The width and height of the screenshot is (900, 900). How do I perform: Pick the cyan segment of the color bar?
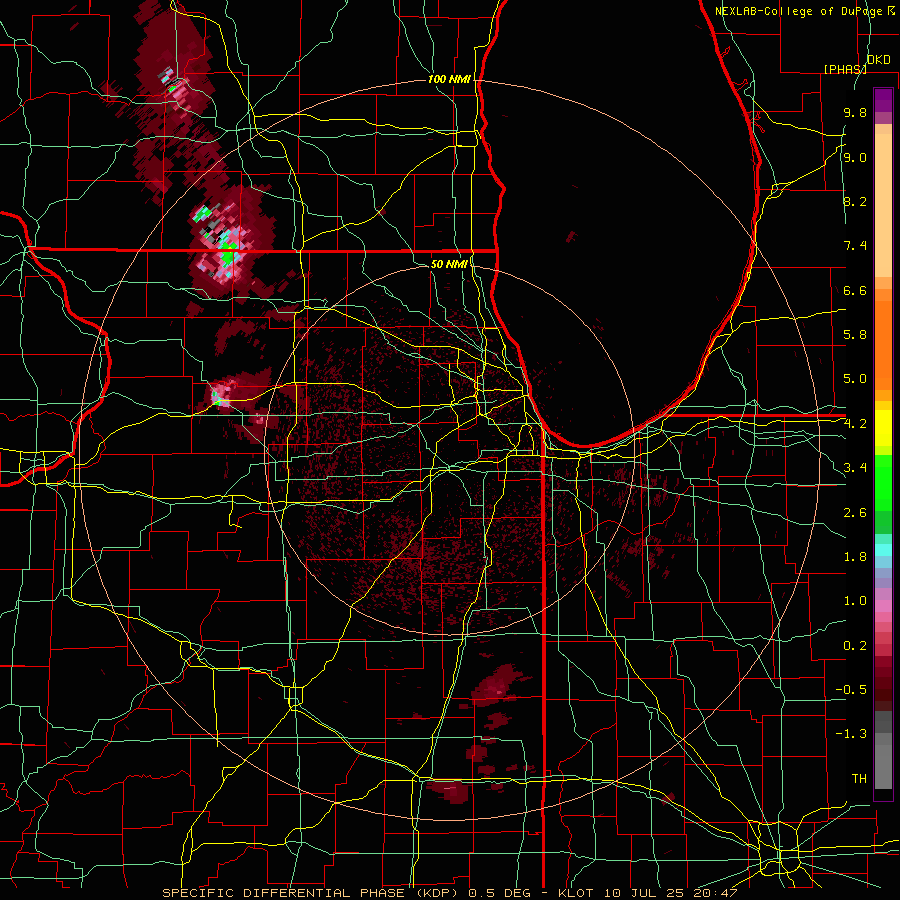(x=883, y=550)
